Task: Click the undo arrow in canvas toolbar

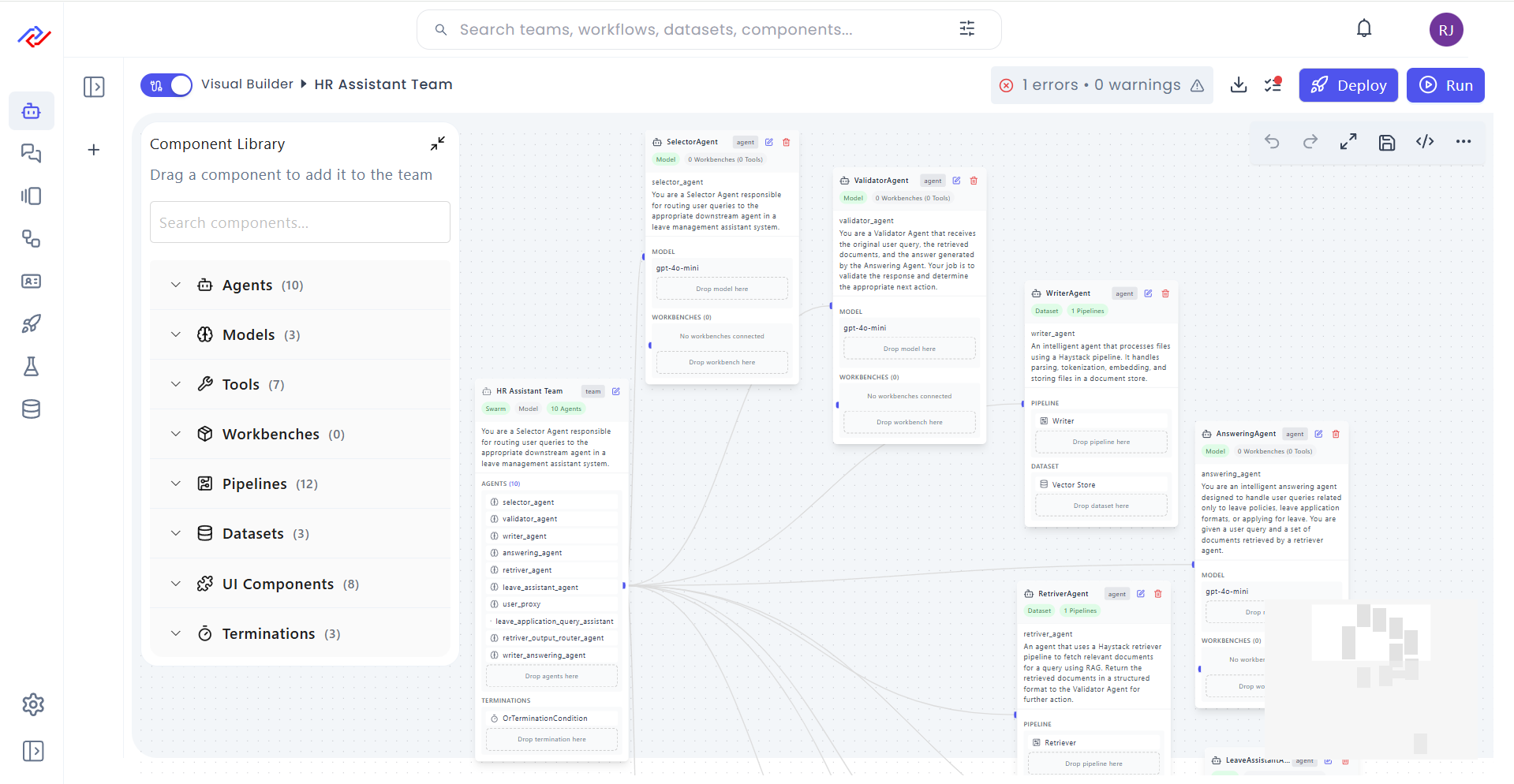Action: (x=1272, y=142)
